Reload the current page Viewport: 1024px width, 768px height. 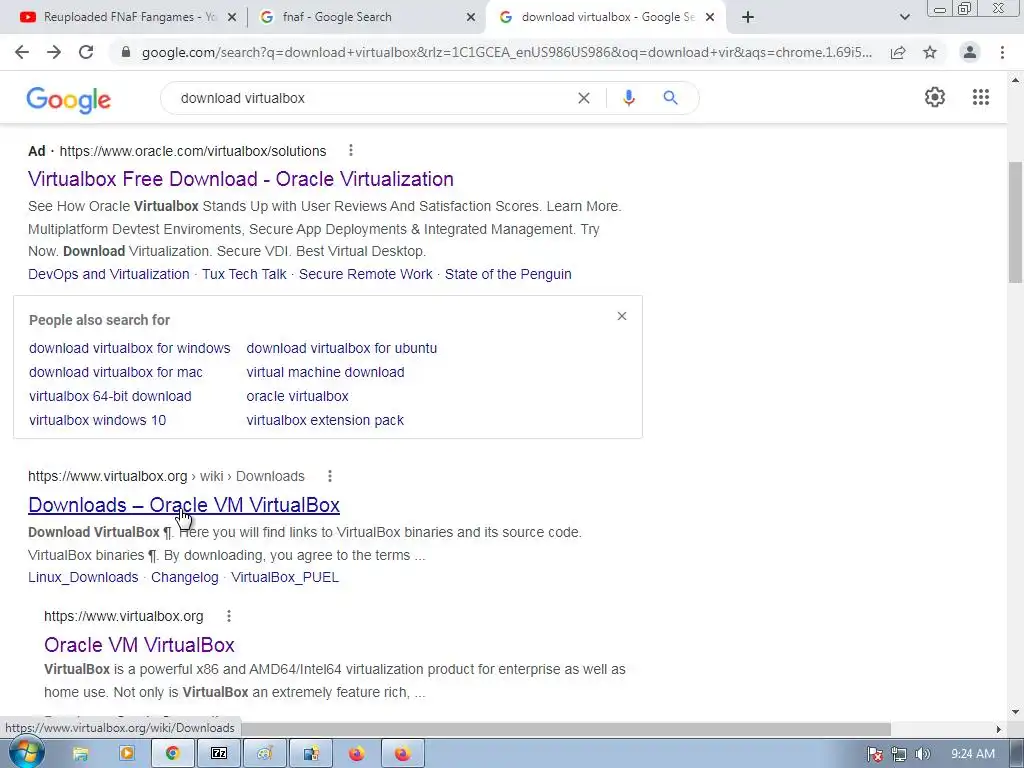click(x=86, y=52)
